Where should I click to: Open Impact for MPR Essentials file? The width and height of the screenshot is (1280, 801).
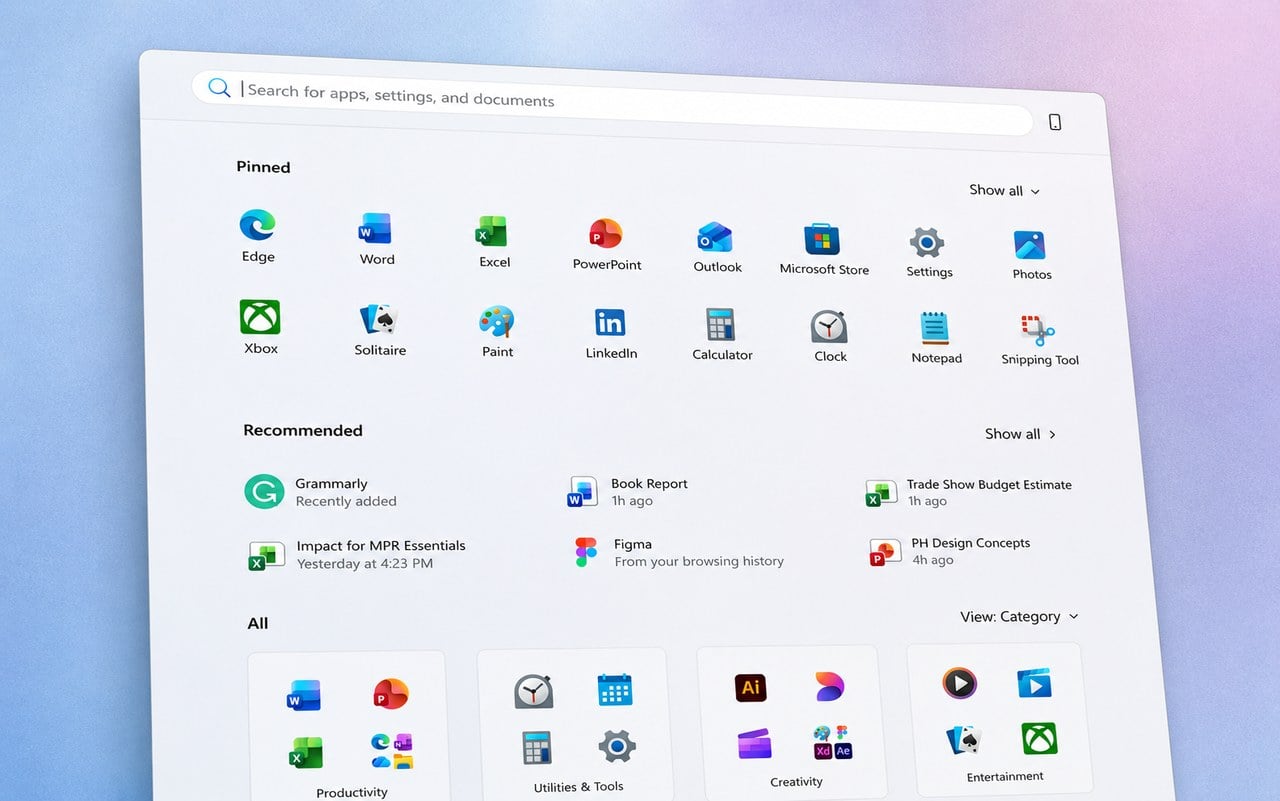pyautogui.click(x=357, y=554)
